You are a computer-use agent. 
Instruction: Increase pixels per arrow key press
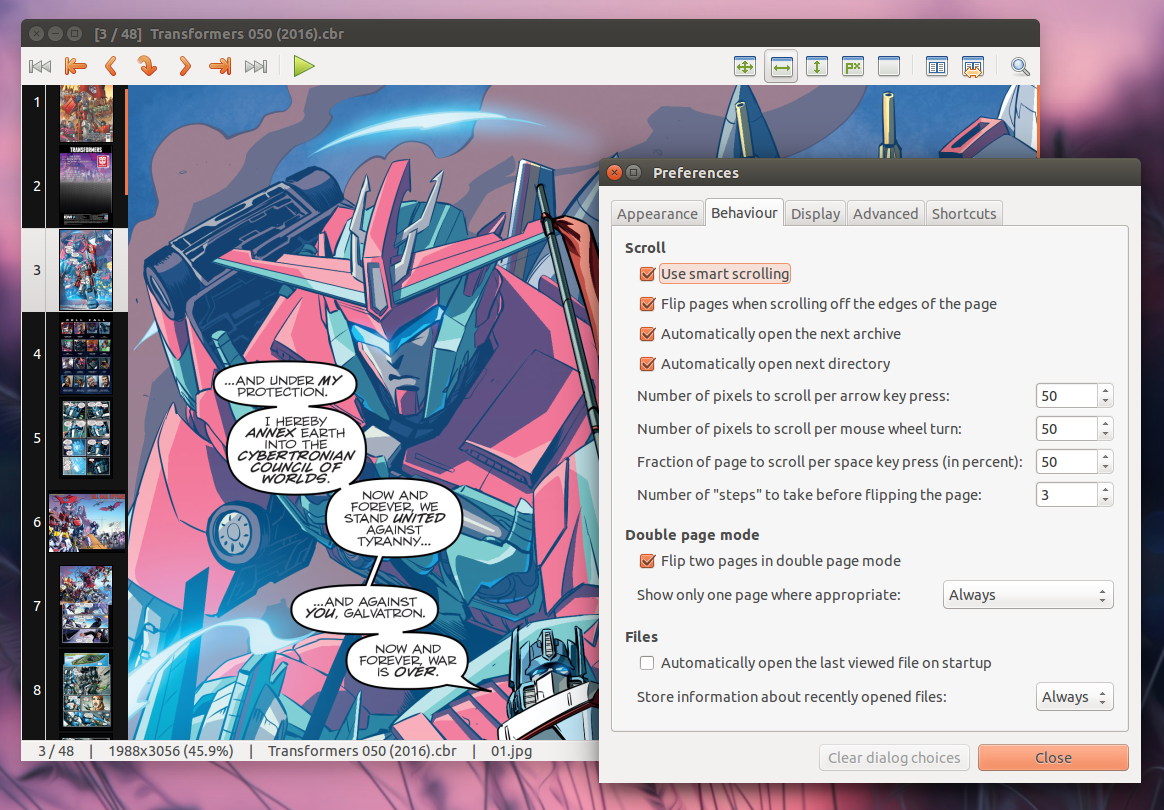1105,391
